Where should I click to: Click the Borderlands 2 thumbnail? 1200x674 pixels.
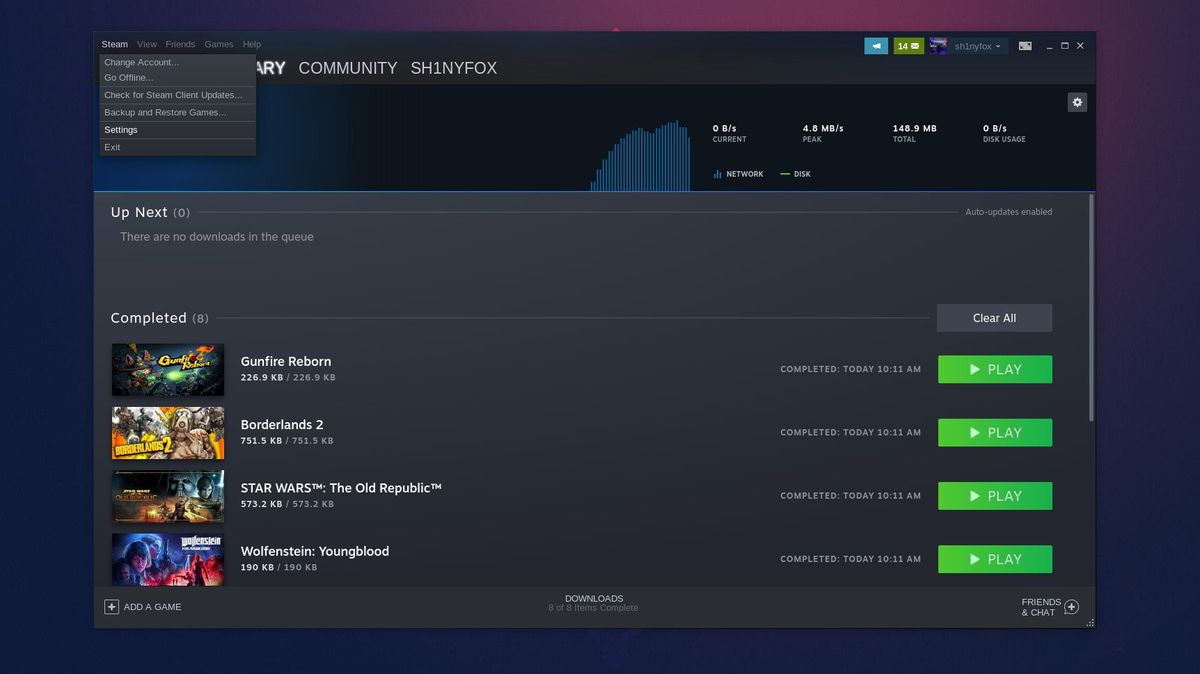[x=168, y=433]
